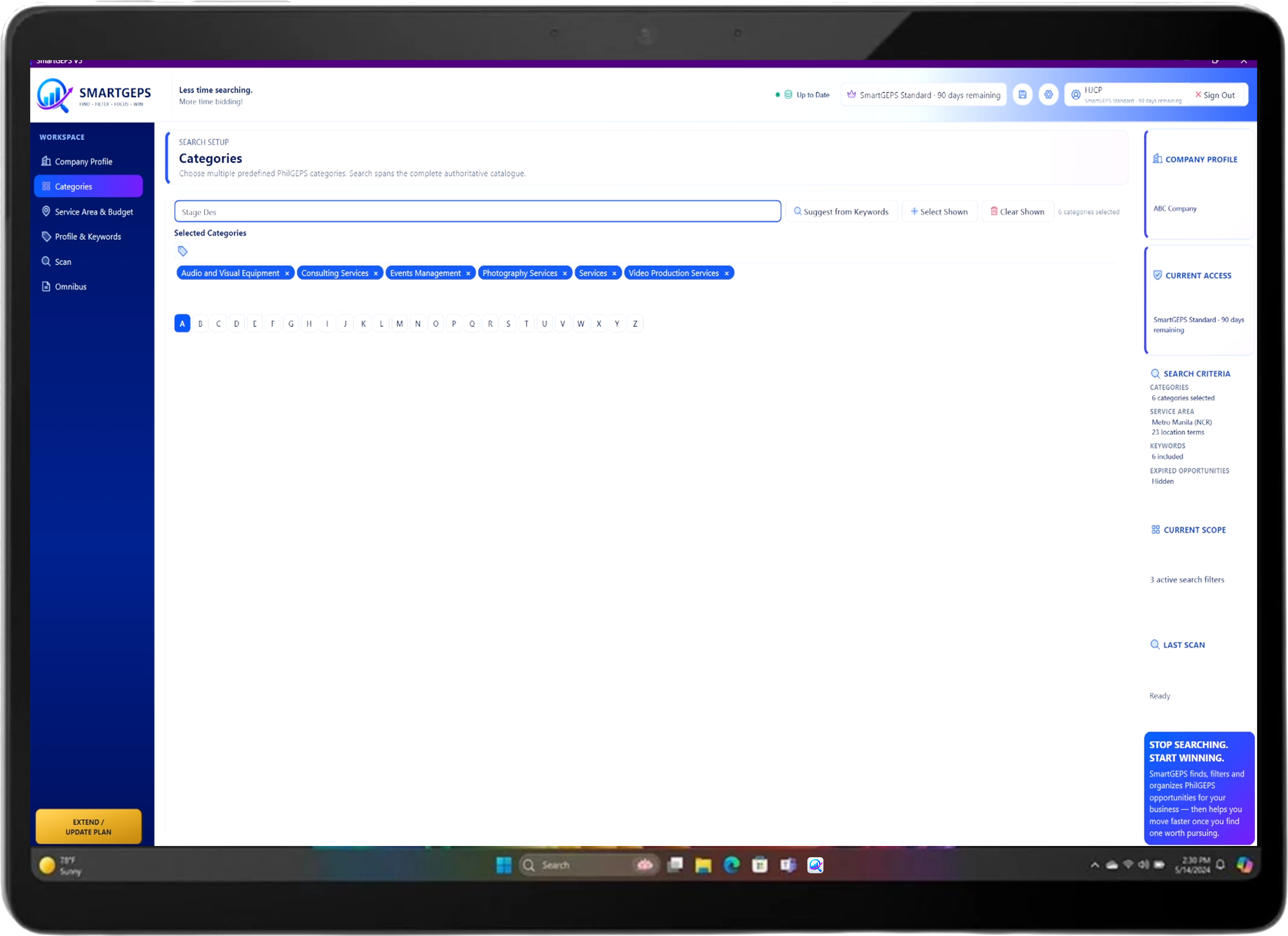Open Windows Start menu
The width and height of the screenshot is (1288, 936).
(504, 866)
